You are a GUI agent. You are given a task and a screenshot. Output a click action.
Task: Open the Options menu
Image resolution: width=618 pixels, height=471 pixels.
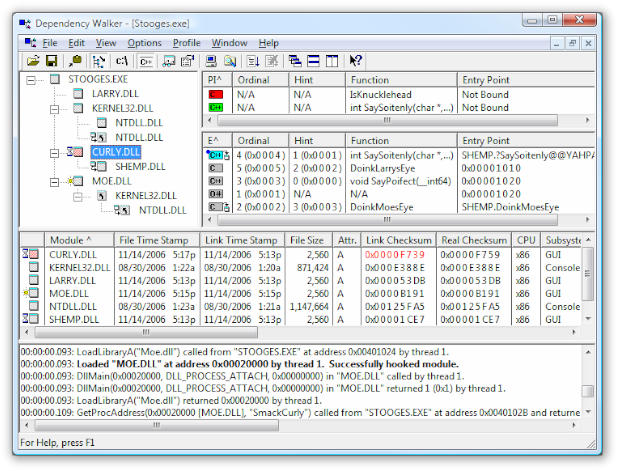tap(144, 43)
